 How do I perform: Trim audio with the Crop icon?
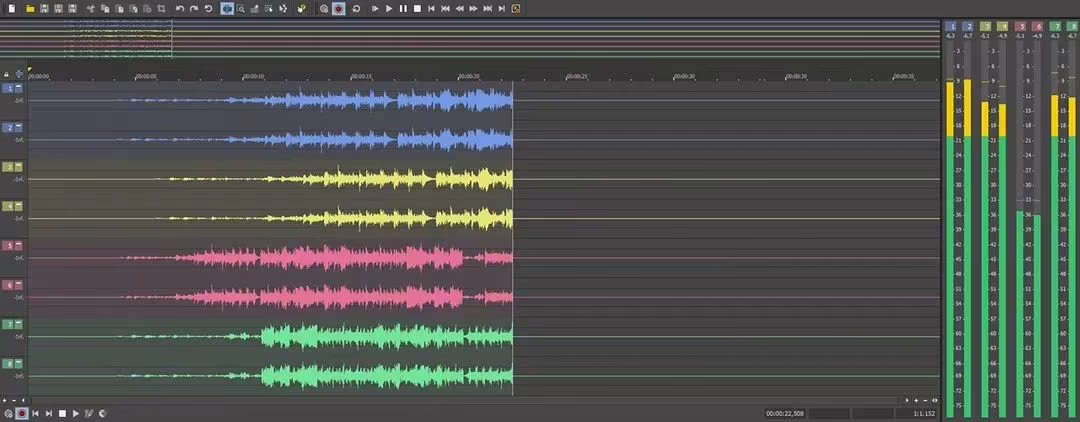(161, 8)
